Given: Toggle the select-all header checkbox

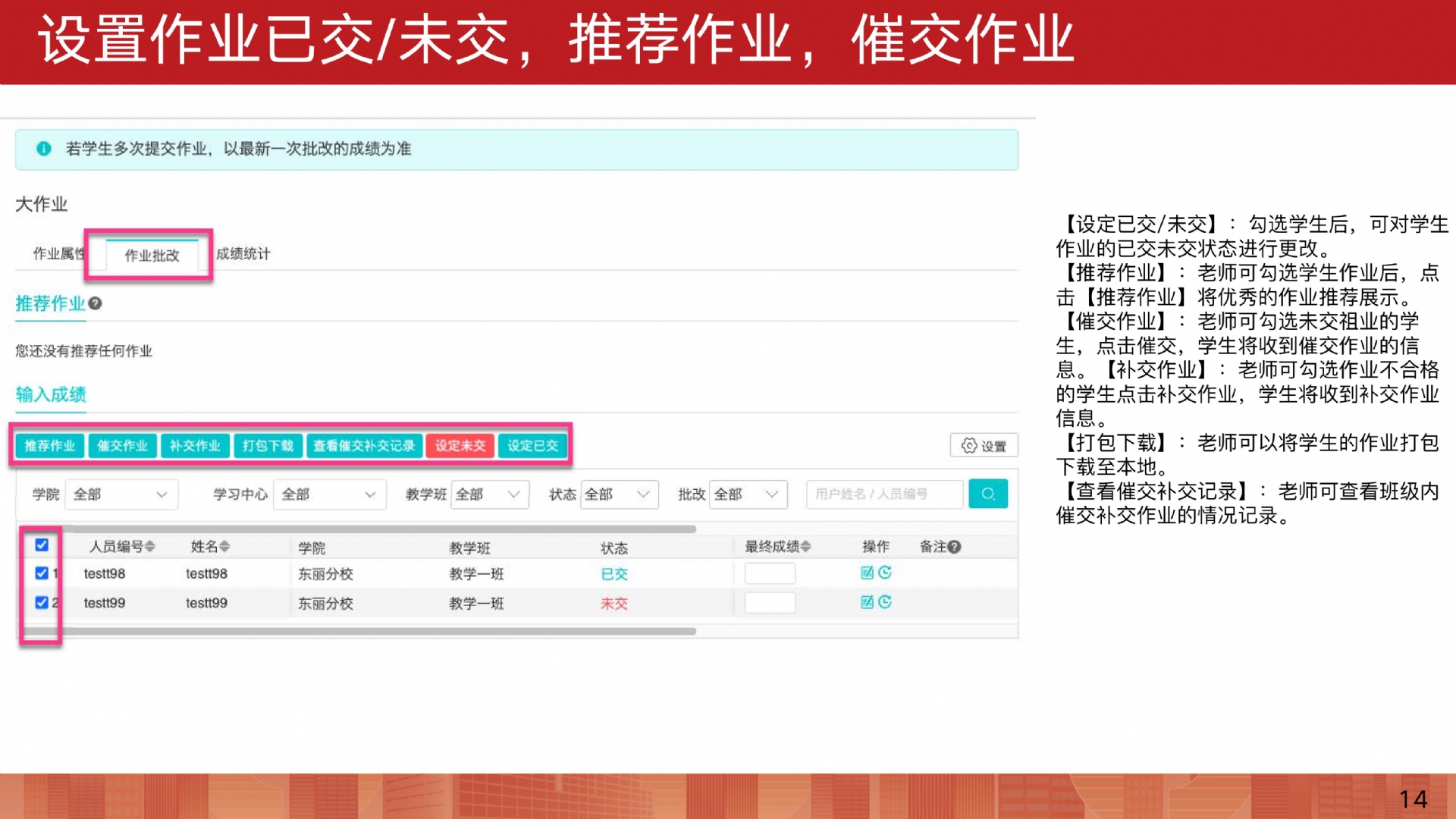Looking at the screenshot, I should (x=42, y=545).
